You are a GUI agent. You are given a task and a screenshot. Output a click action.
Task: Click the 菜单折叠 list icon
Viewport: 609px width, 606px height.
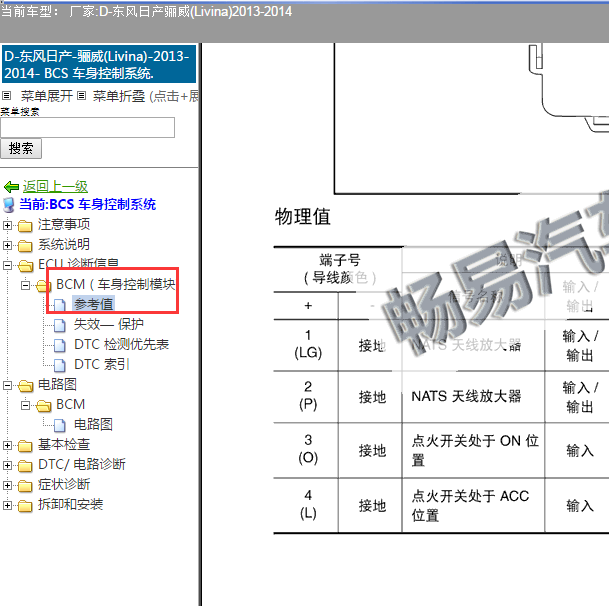tap(81, 96)
